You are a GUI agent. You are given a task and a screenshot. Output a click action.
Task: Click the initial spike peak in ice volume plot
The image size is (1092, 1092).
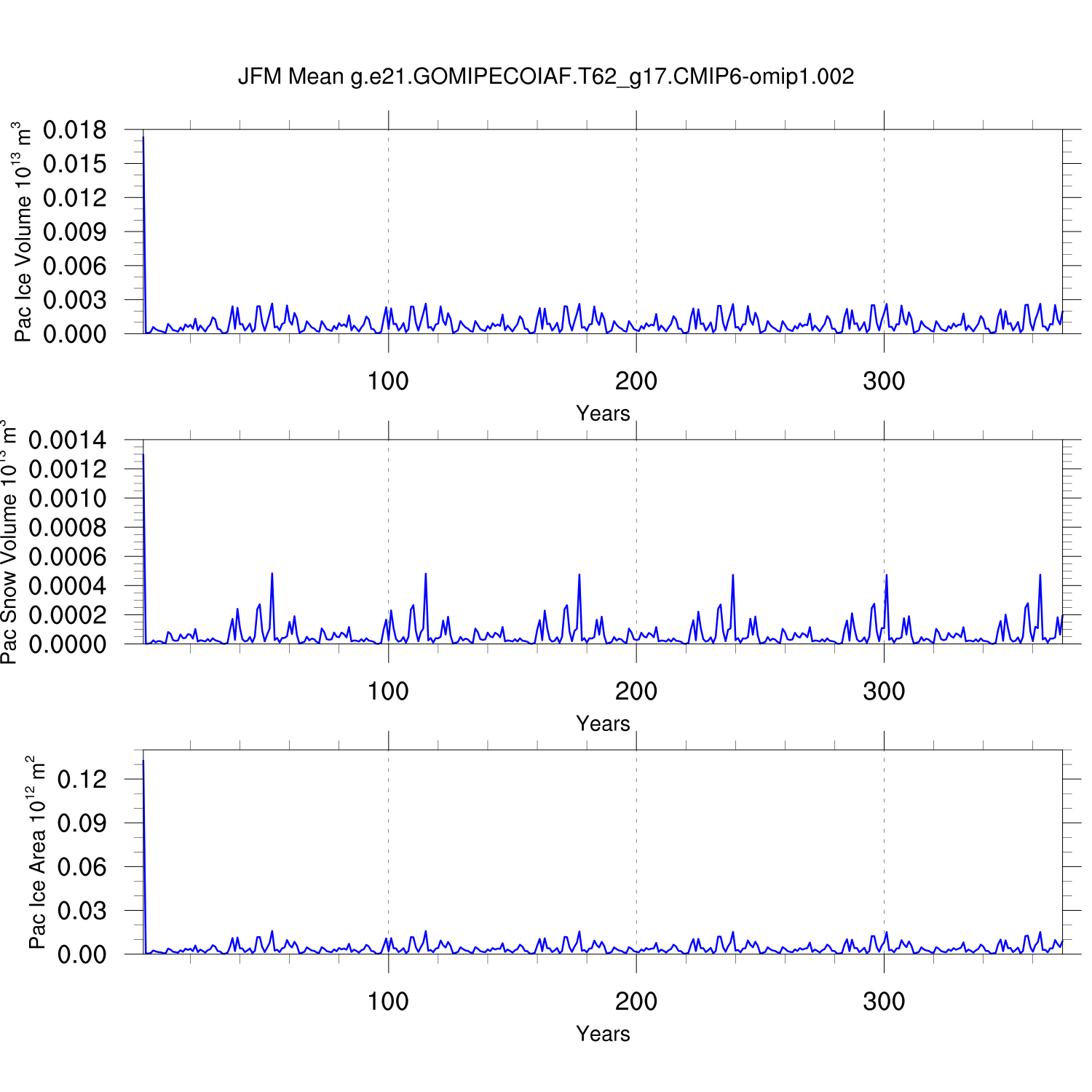[x=143, y=138]
